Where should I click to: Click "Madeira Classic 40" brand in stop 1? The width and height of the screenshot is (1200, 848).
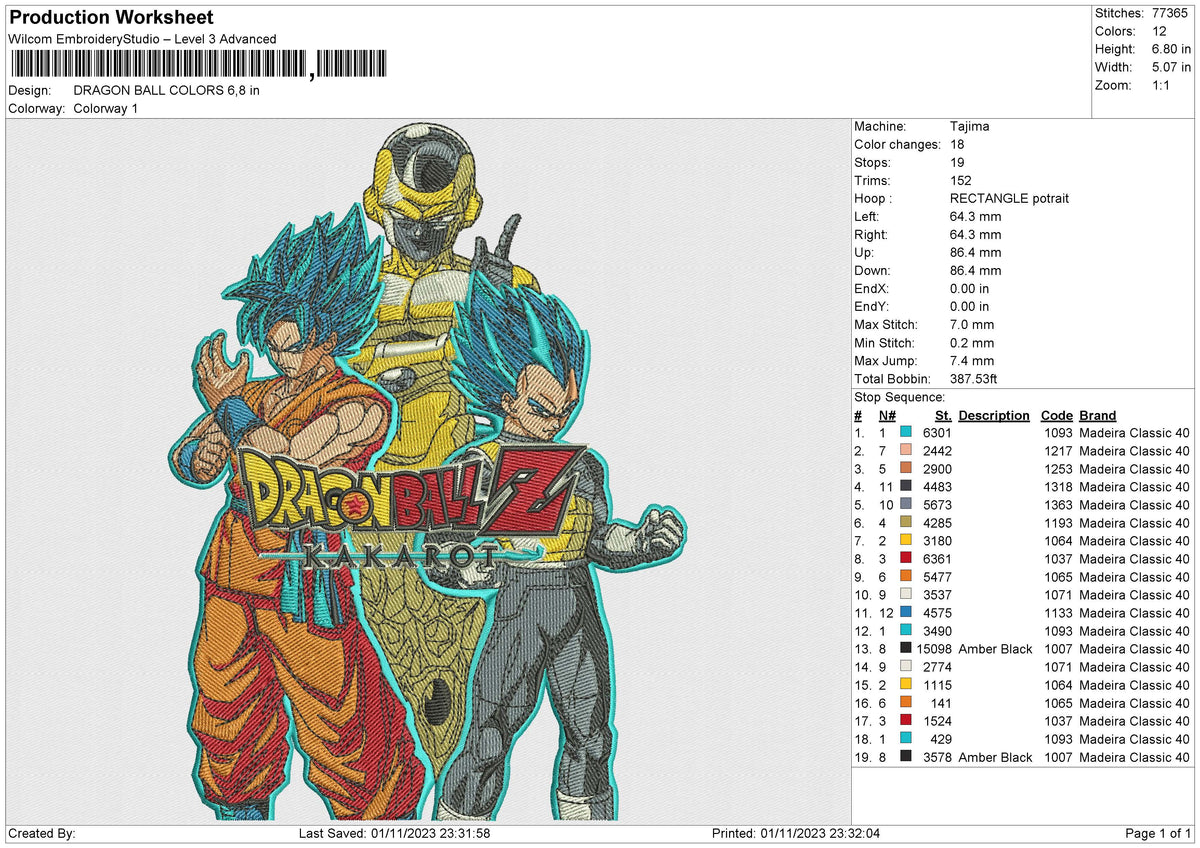coord(1135,433)
